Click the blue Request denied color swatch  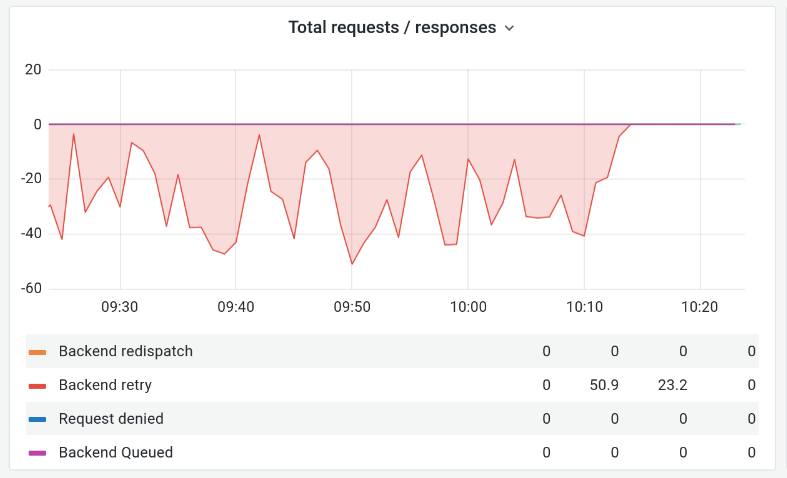37,419
